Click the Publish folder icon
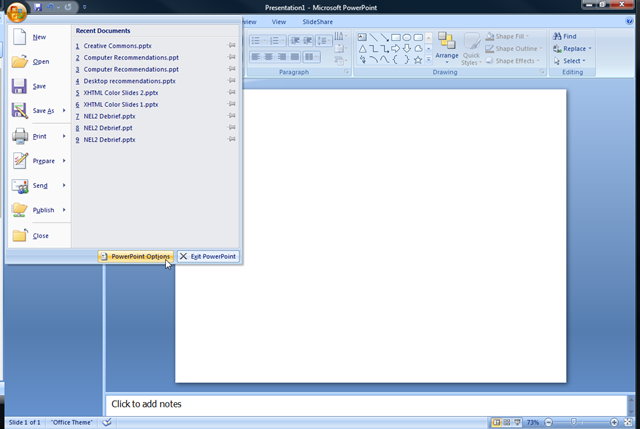The height and width of the screenshot is (429, 640). 20,210
